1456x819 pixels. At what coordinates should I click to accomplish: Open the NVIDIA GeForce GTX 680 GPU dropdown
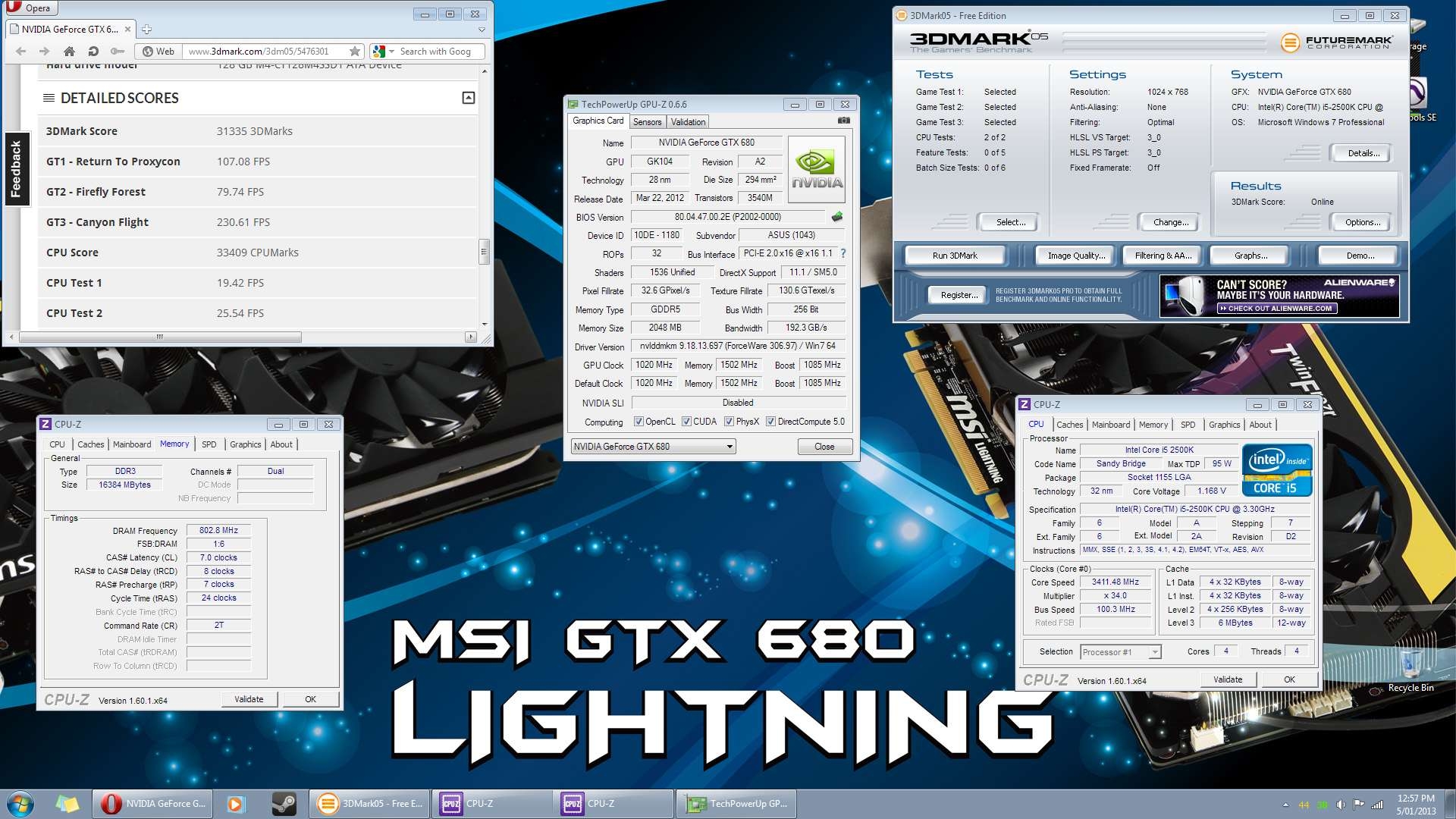(653, 447)
